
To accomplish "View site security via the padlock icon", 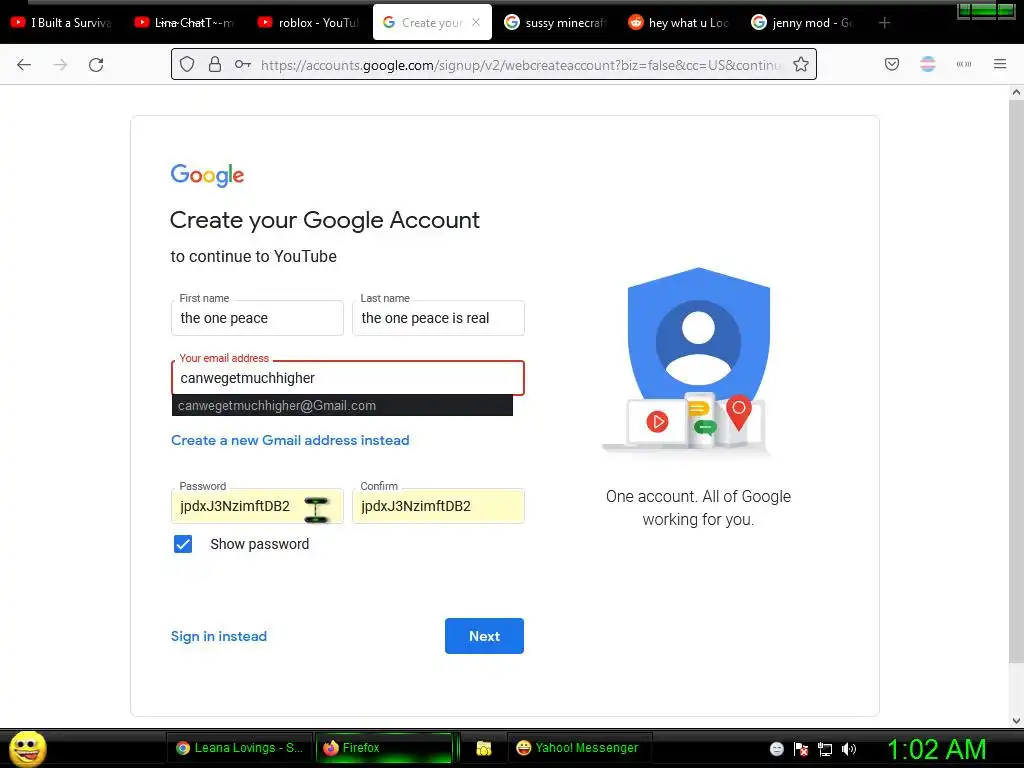I will click(215, 64).
